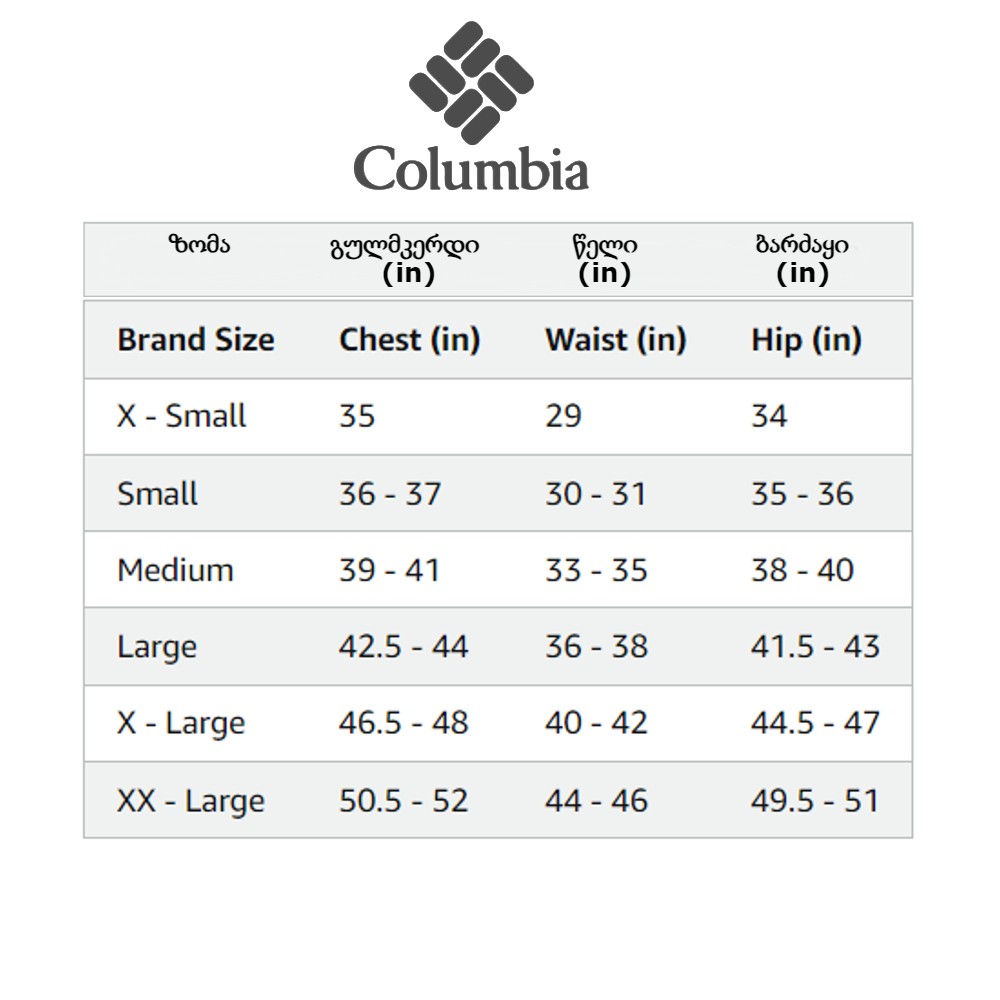
Task: Select the Waist (in) column header
Action: coord(615,340)
